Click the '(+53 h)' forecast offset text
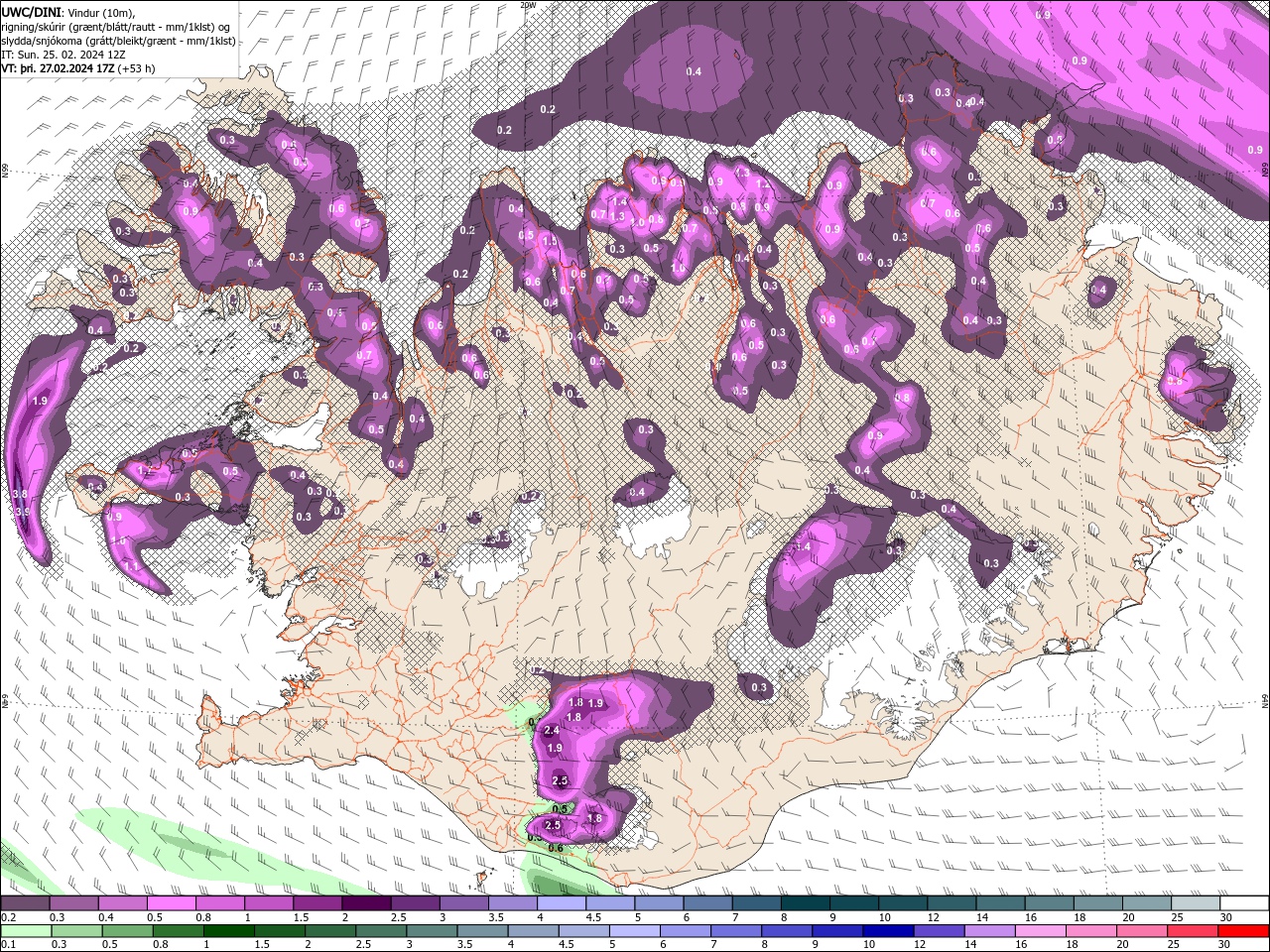 pyautogui.click(x=136, y=68)
